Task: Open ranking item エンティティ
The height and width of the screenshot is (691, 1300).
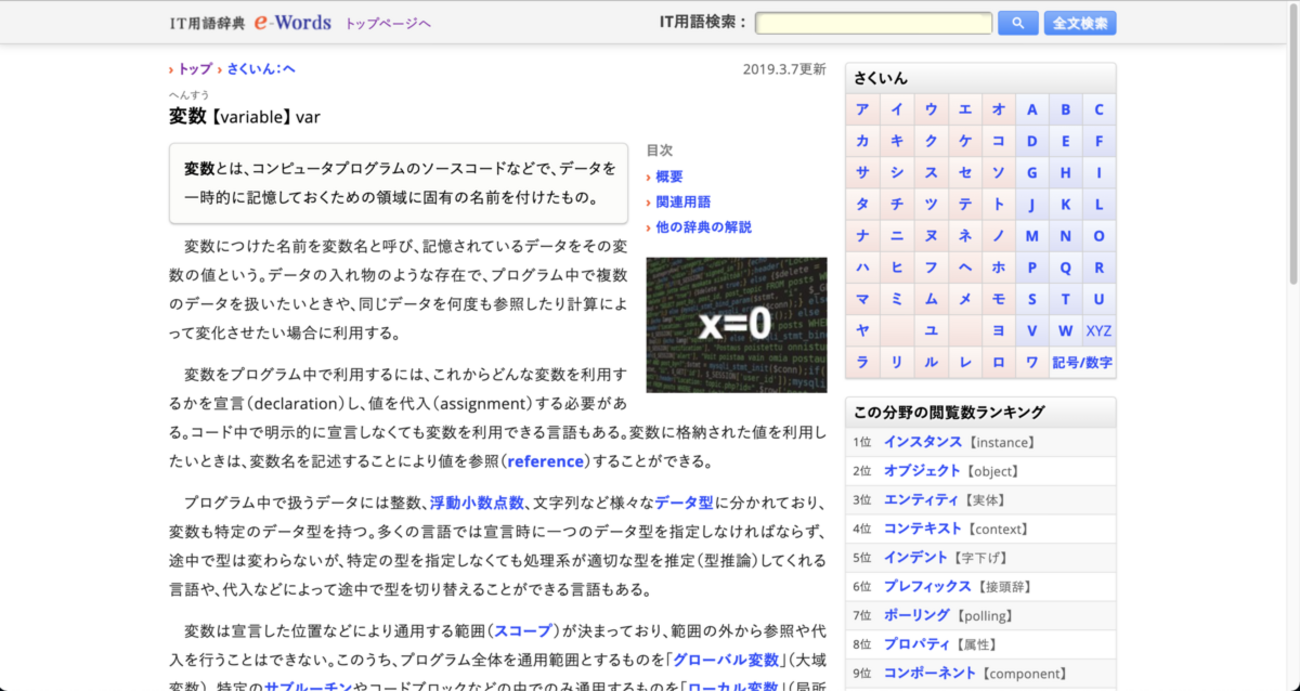Action: [922, 500]
